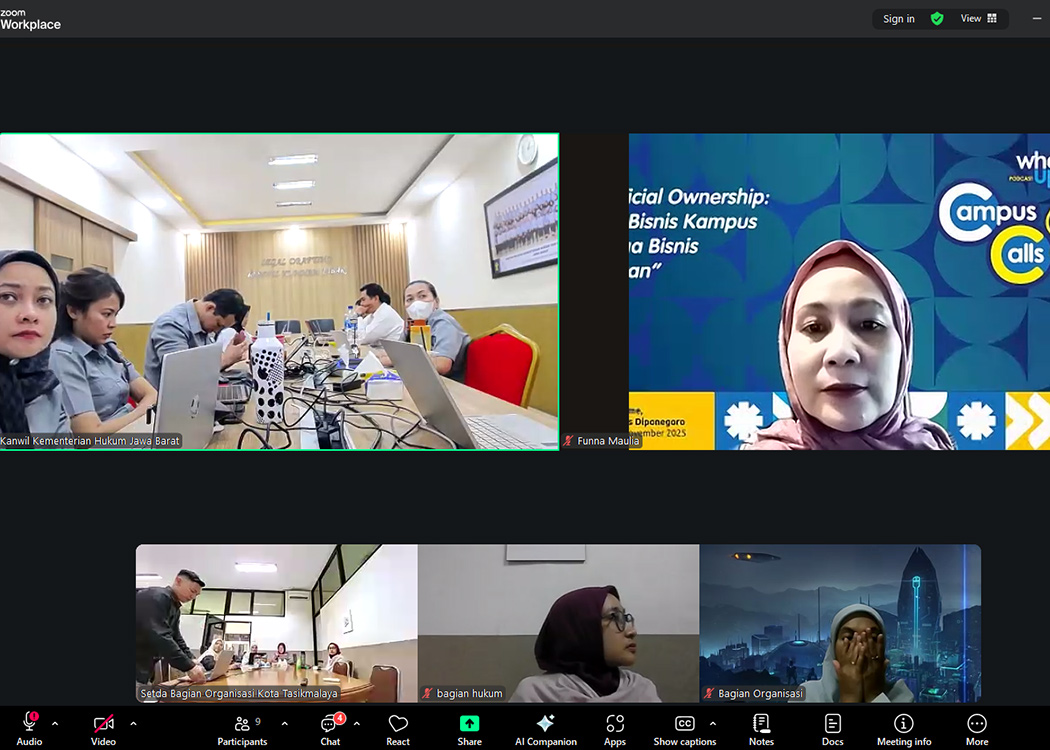Expand the chevron next to Participants

(x=284, y=723)
